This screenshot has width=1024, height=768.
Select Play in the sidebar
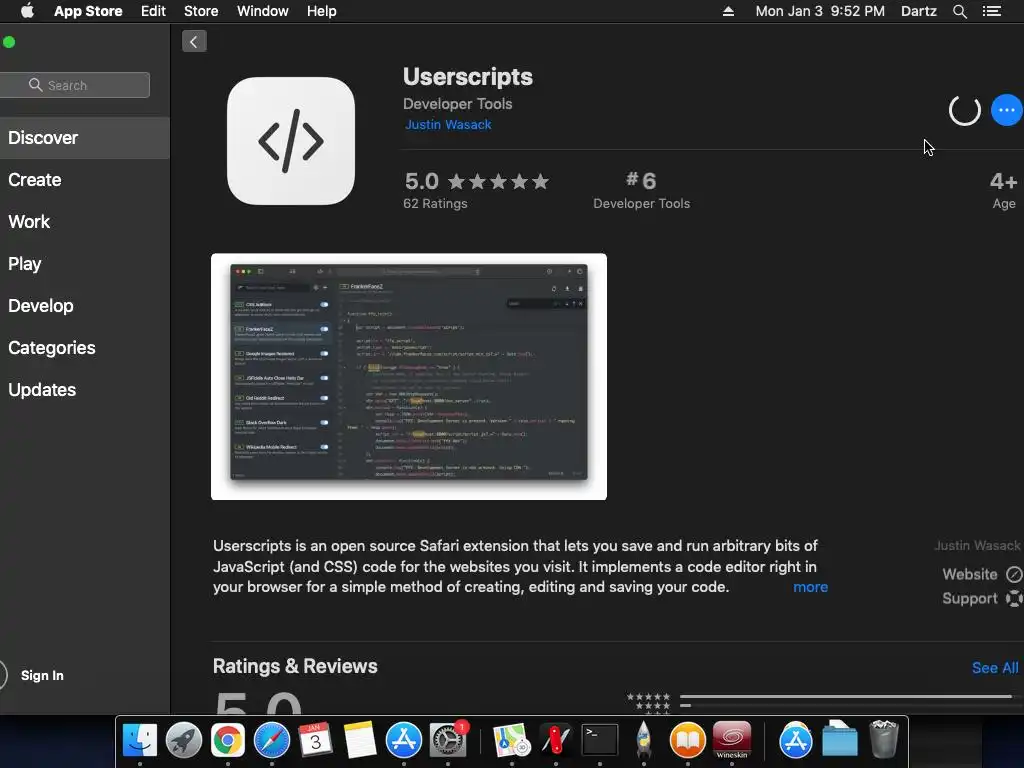(85, 264)
